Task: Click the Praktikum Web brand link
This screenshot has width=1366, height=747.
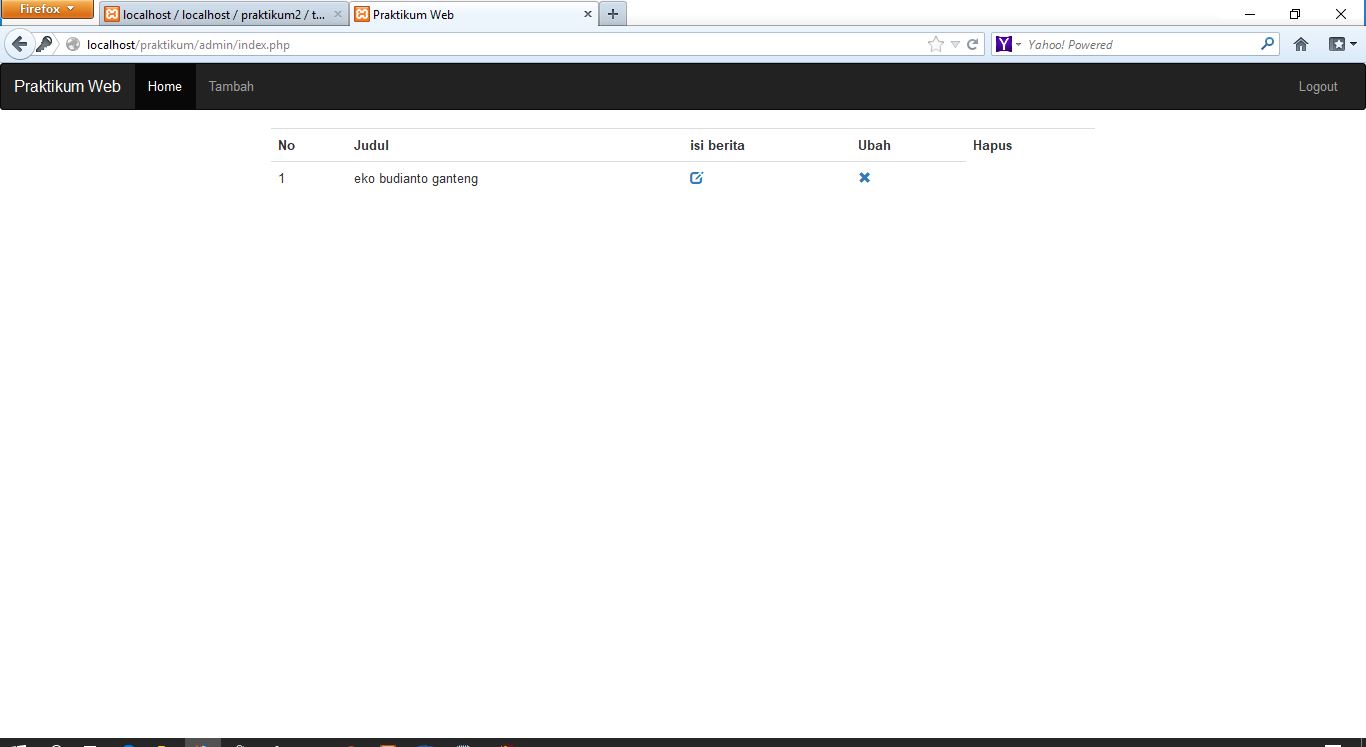Action: (x=67, y=86)
